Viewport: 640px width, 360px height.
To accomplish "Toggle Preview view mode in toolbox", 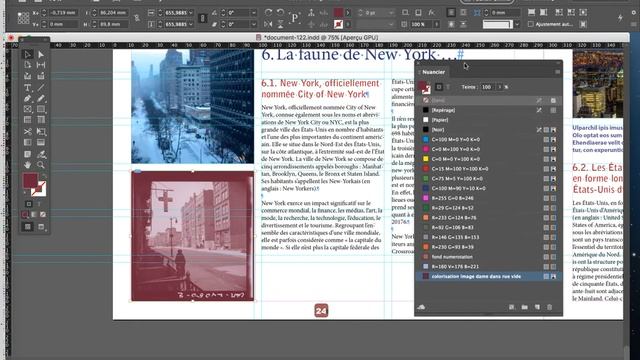I will click(x=41, y=227).
